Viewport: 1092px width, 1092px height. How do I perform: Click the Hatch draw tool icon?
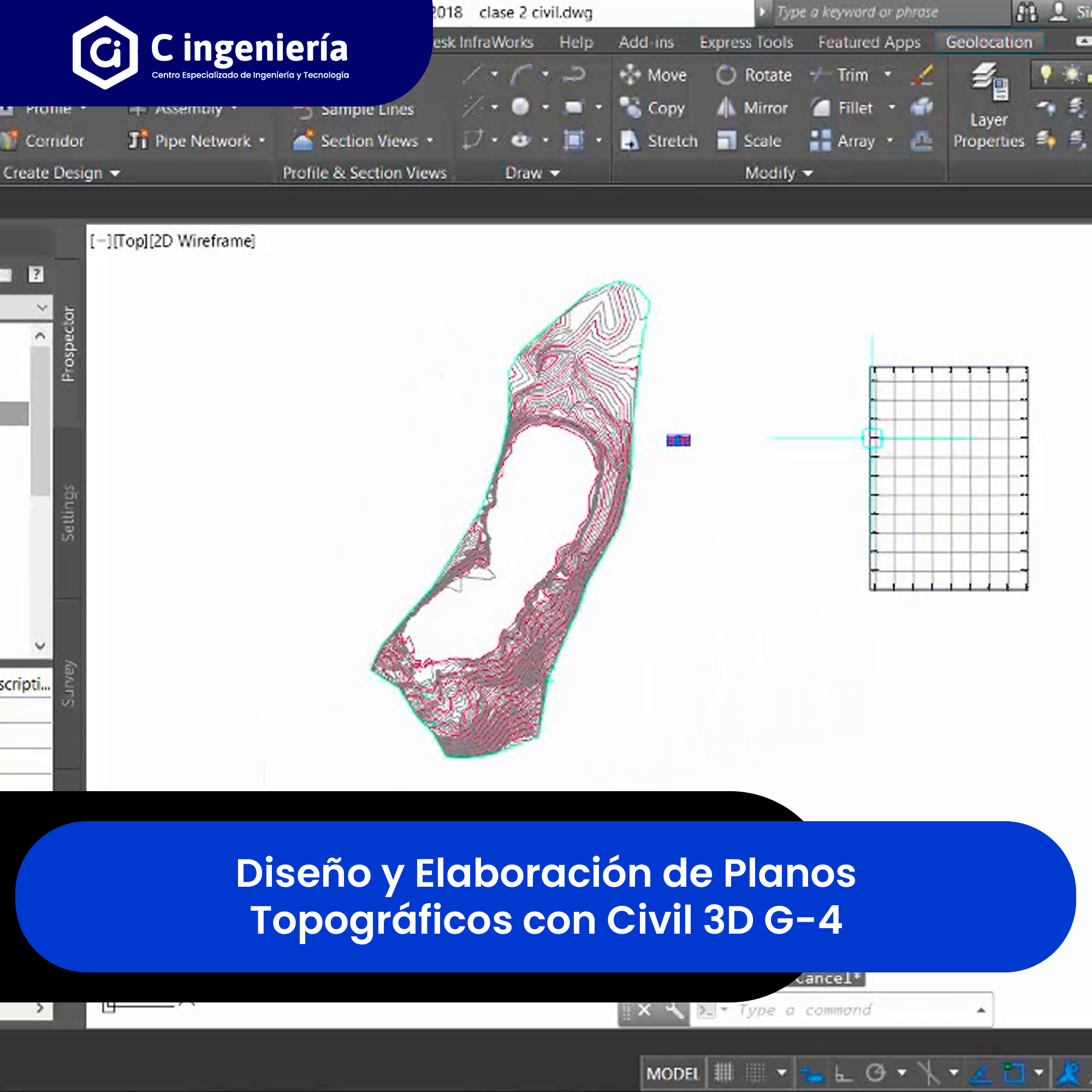[x=574, y=140]
